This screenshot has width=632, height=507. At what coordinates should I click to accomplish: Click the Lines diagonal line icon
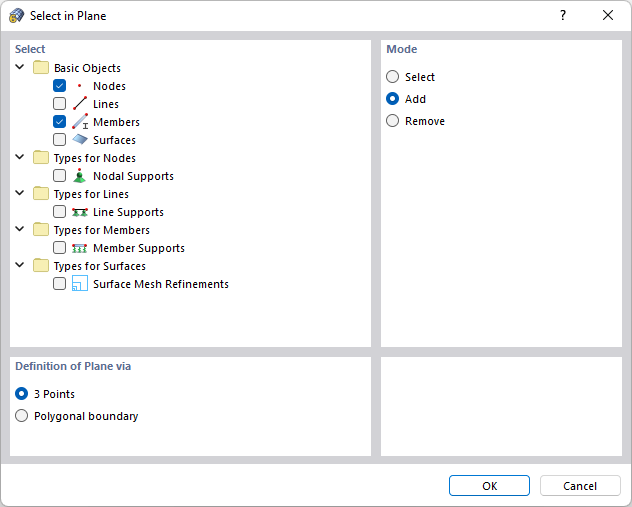point(80,104)
